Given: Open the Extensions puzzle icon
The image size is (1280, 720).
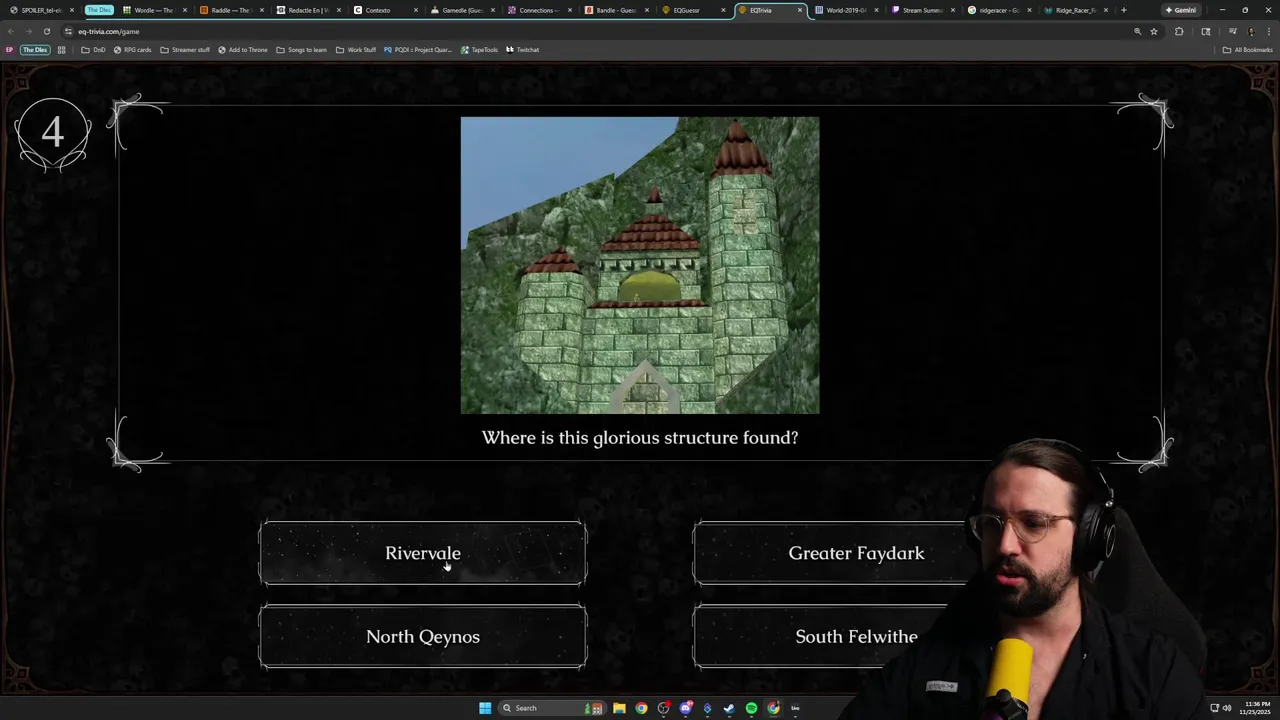Looking at the screenshot, I should pos(1179,31).
